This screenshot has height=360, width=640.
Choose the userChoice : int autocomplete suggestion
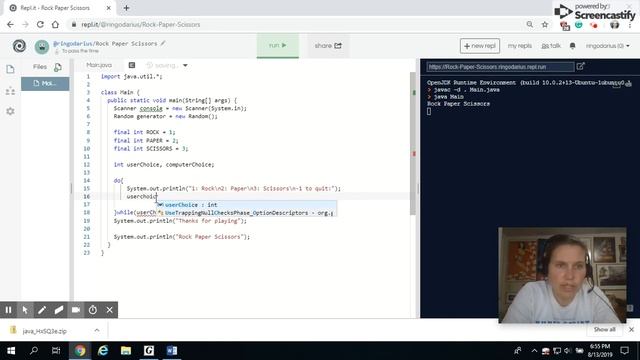247,204
